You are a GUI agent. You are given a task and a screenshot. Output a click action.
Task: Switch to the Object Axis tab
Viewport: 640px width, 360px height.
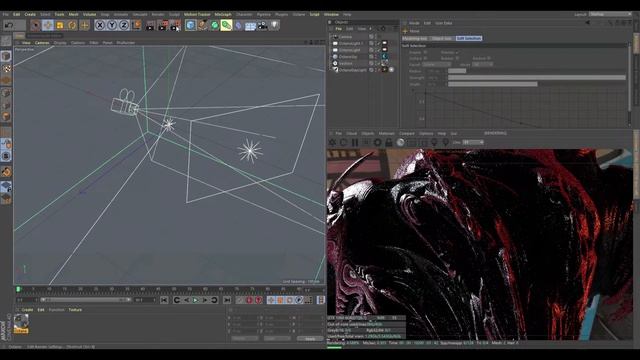442,38
